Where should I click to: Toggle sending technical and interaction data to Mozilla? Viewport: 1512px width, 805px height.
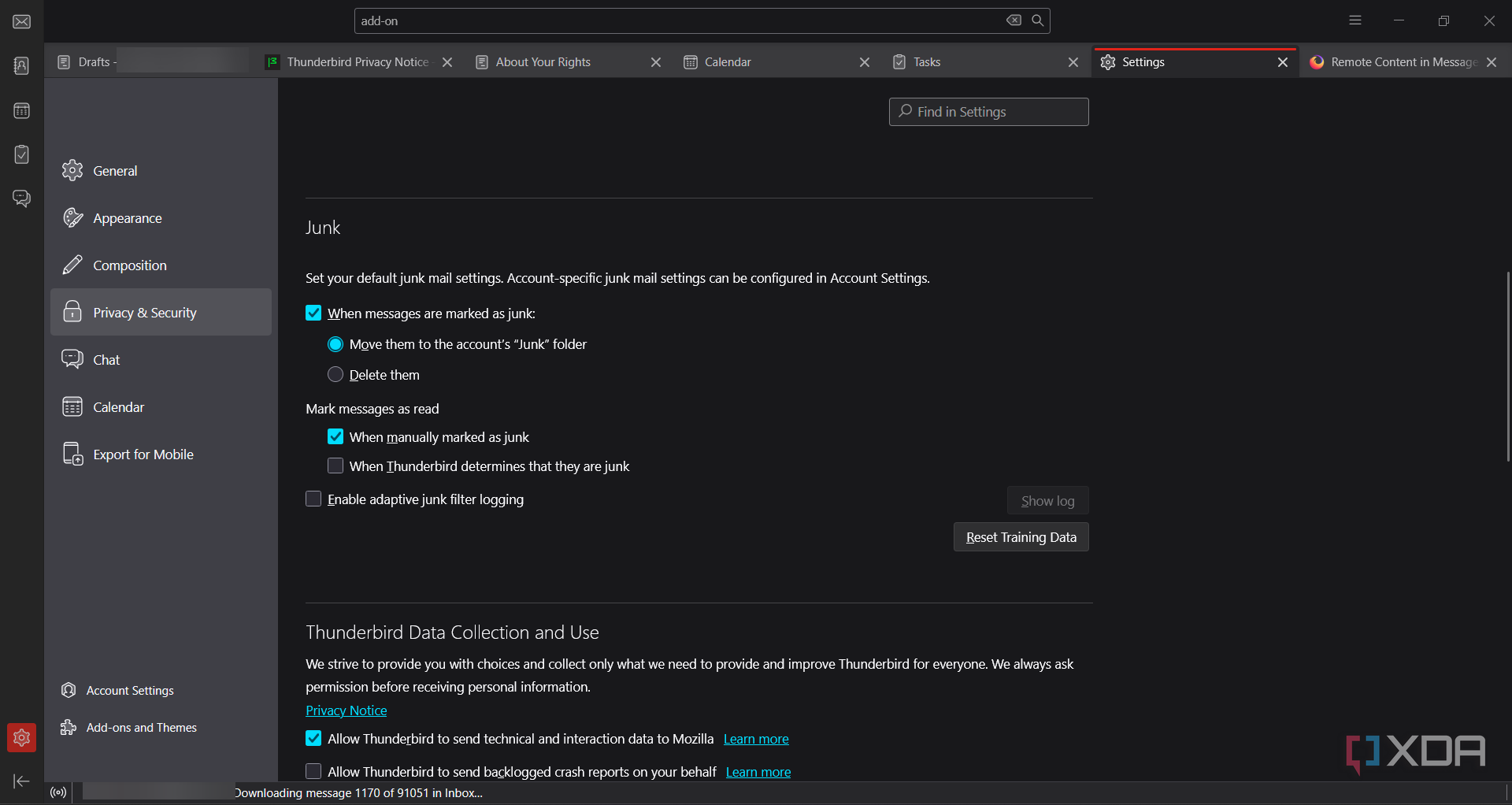[313, 738]
